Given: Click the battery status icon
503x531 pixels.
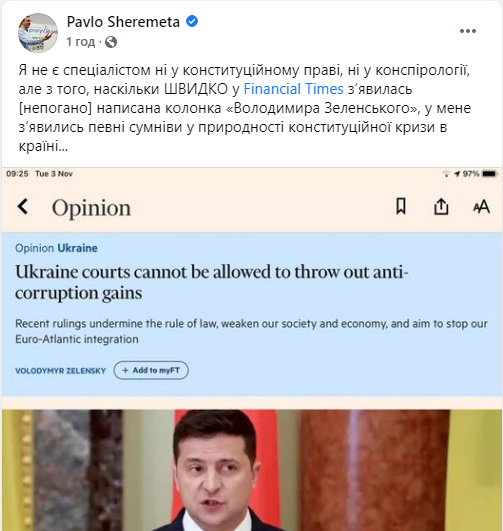Looking at the screenshot, I should (490, 174).
